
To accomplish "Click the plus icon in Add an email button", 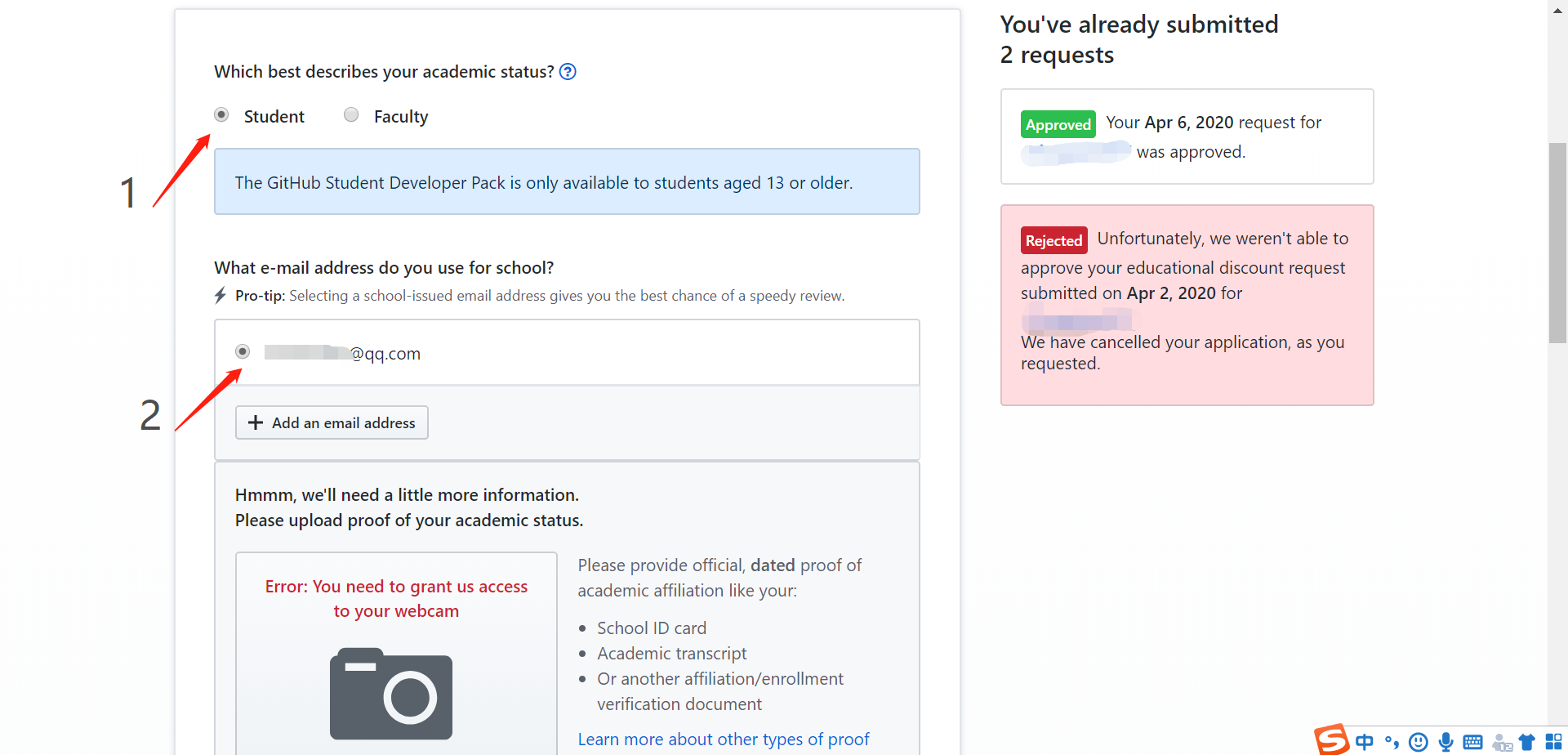I will (256, 422).
